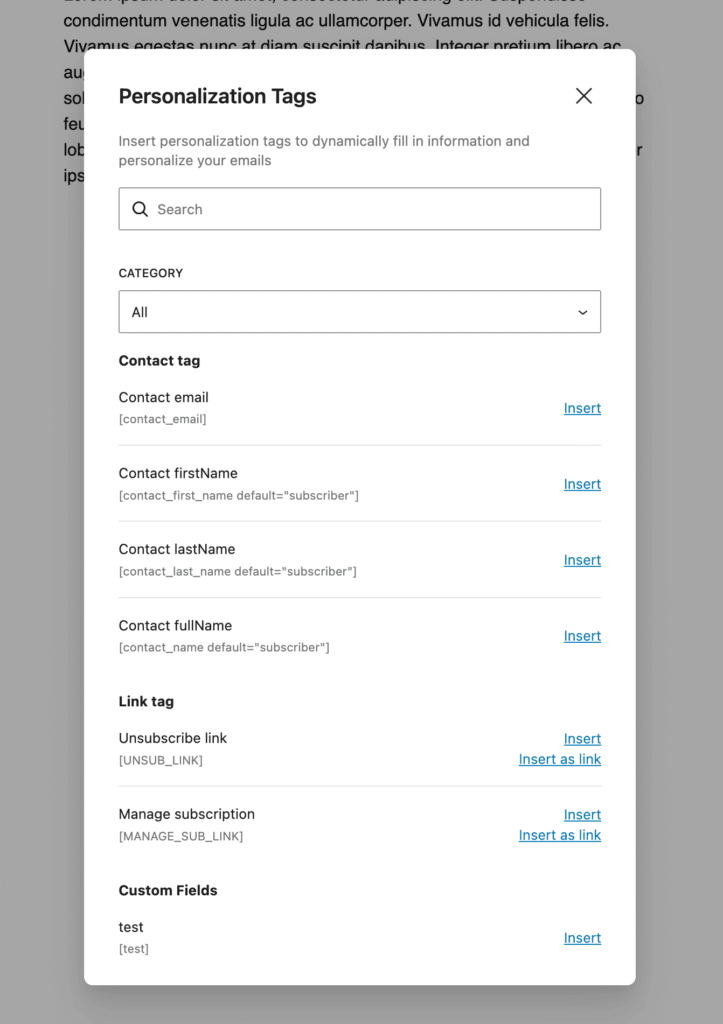Click the Personalization Tags dialog title
723x1024 pixels.
(217, 96)
